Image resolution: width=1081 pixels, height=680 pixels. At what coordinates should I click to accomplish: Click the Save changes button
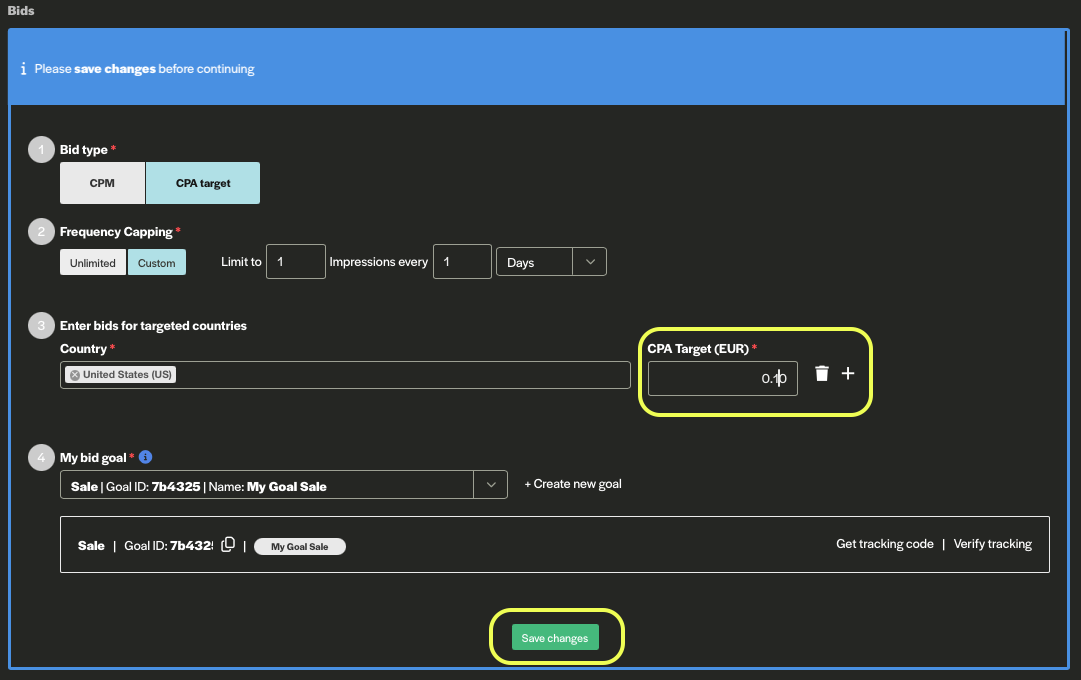pos(555,638)
